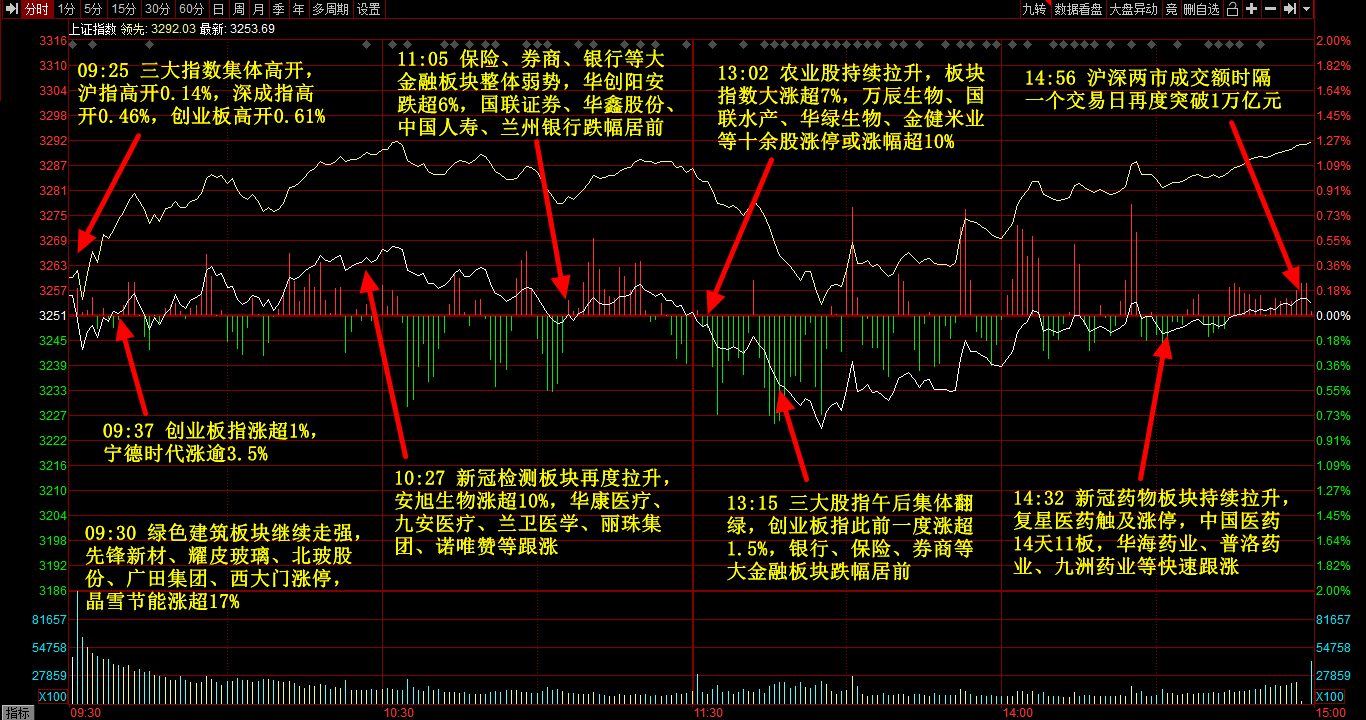
Task: Click the right arrow-to-bar icon in toolbar
Action: [x=1290, y=9]
